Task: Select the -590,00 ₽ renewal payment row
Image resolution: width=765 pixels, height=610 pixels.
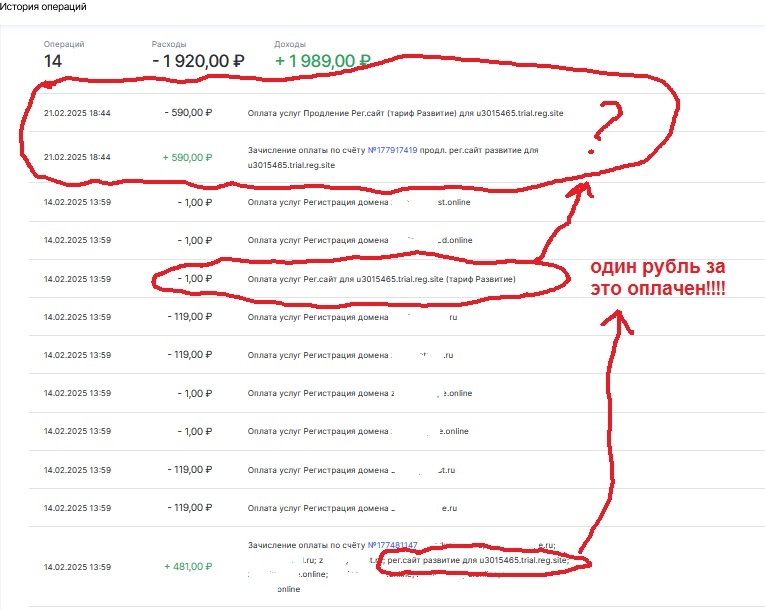Action: 397,113
